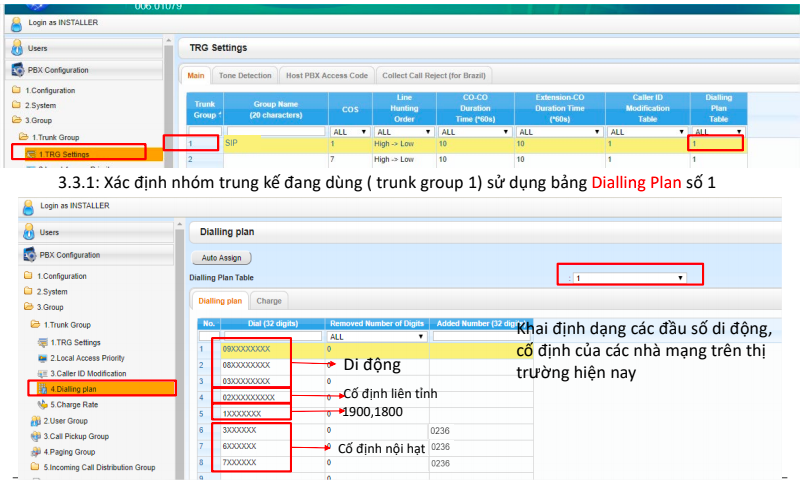Open the Host PBX Access Code tab
This screenshot has height=483, width=800.
[327, 75]
